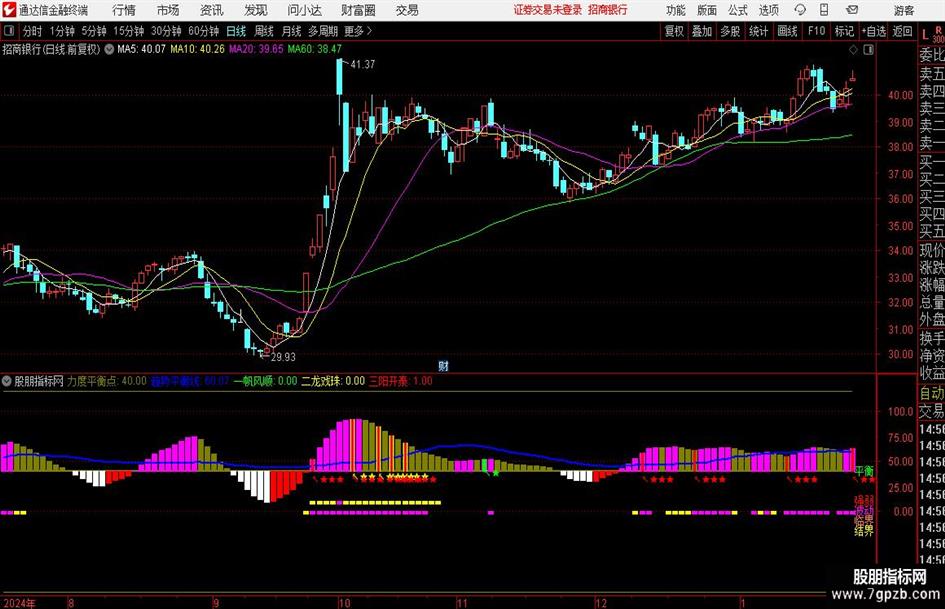The width and height of the screenshot is (945, 609).
Task: Open the 选项 menu
Action: click(x=768, y=10)
